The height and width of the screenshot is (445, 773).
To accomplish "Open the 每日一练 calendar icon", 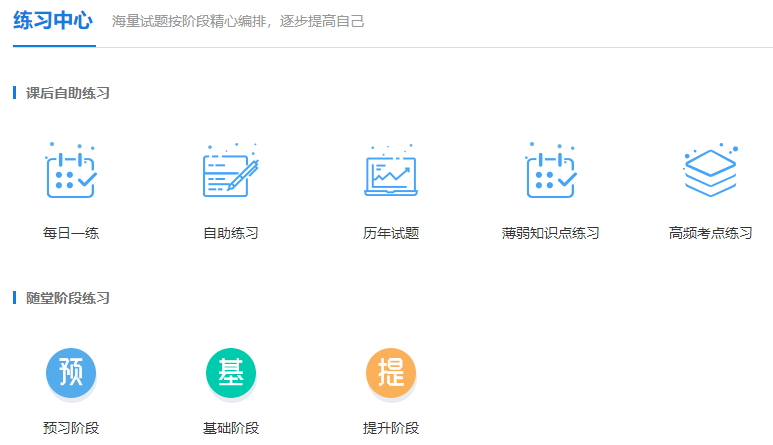I will coord(71,170).
